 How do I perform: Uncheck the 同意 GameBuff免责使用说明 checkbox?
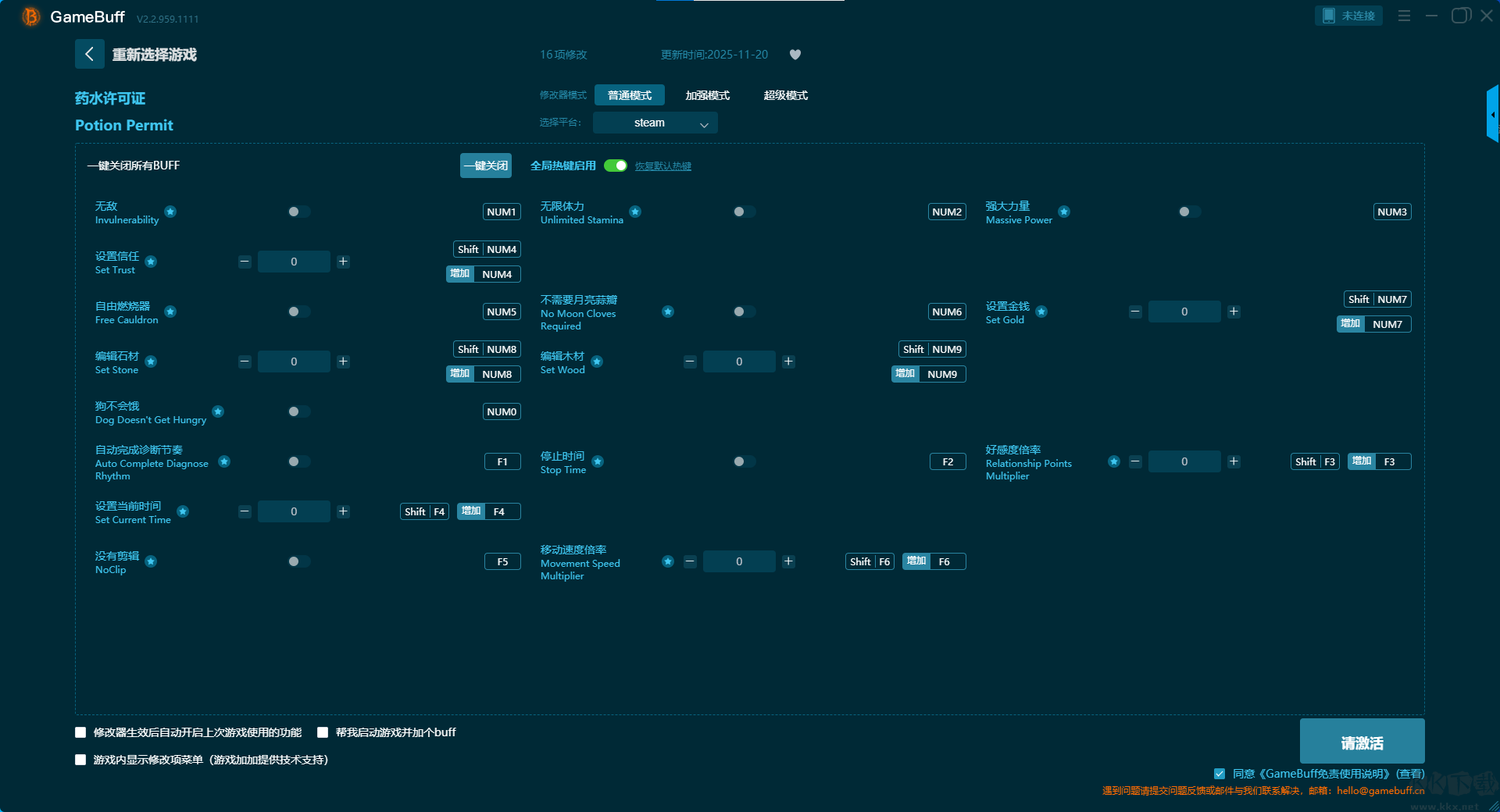(1220, 774)
